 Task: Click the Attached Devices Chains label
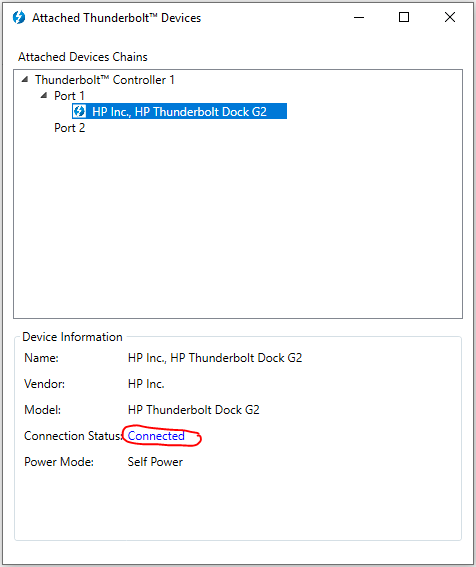[83, 57]
